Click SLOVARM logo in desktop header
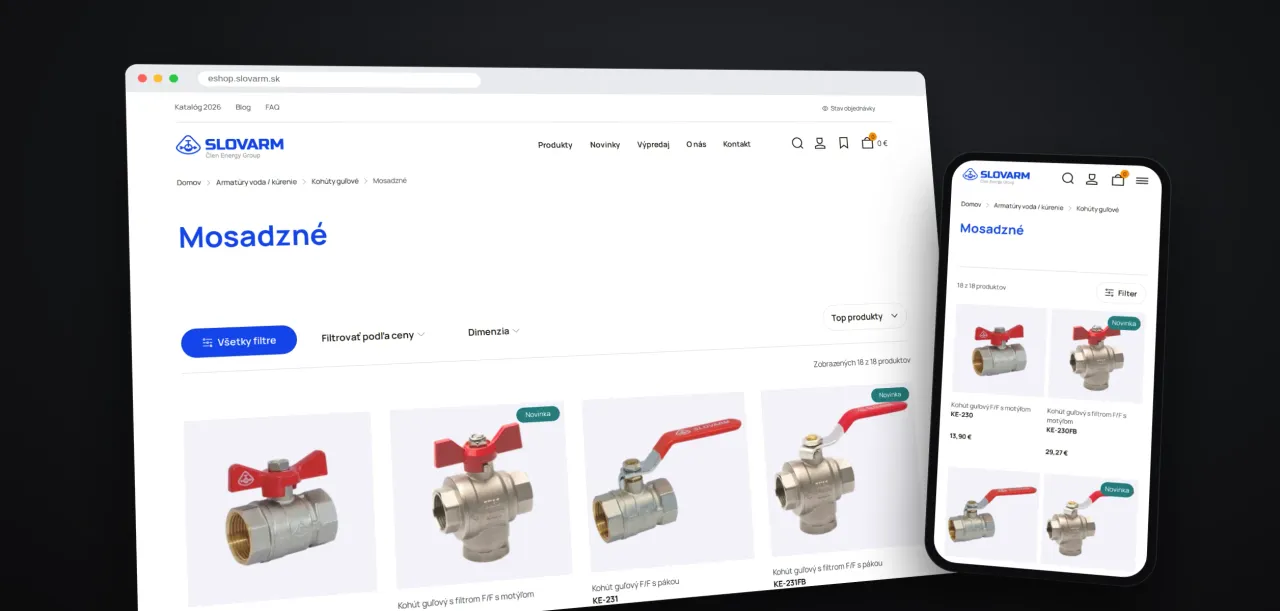Viewport: 1280px width, 611px height. click(x=230, y=146)
